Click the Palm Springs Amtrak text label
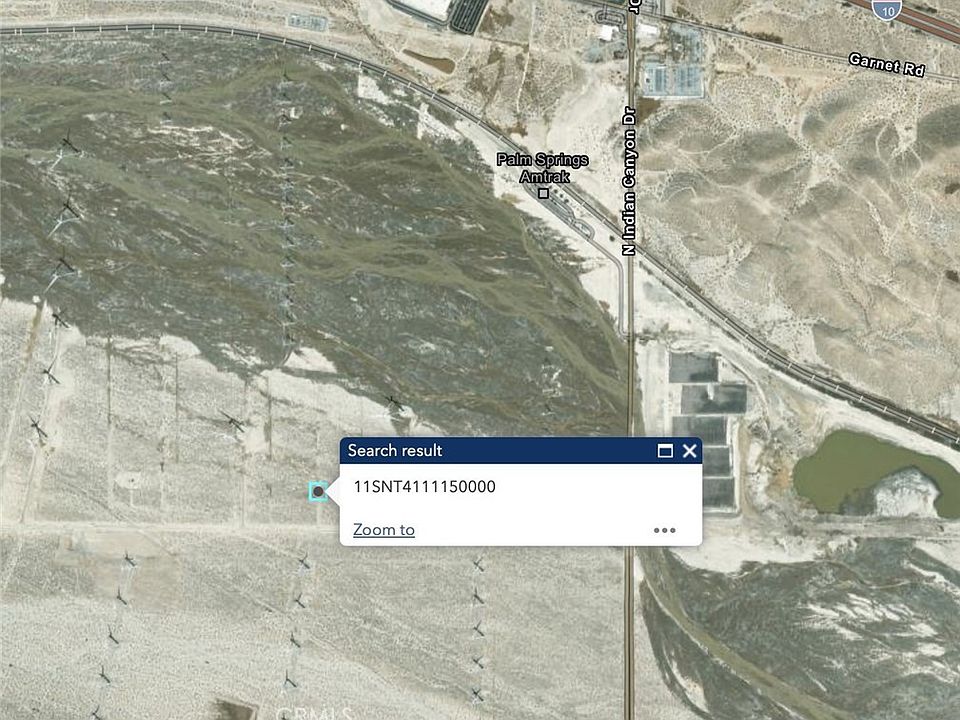960x720 pixels. click(542, 168)
